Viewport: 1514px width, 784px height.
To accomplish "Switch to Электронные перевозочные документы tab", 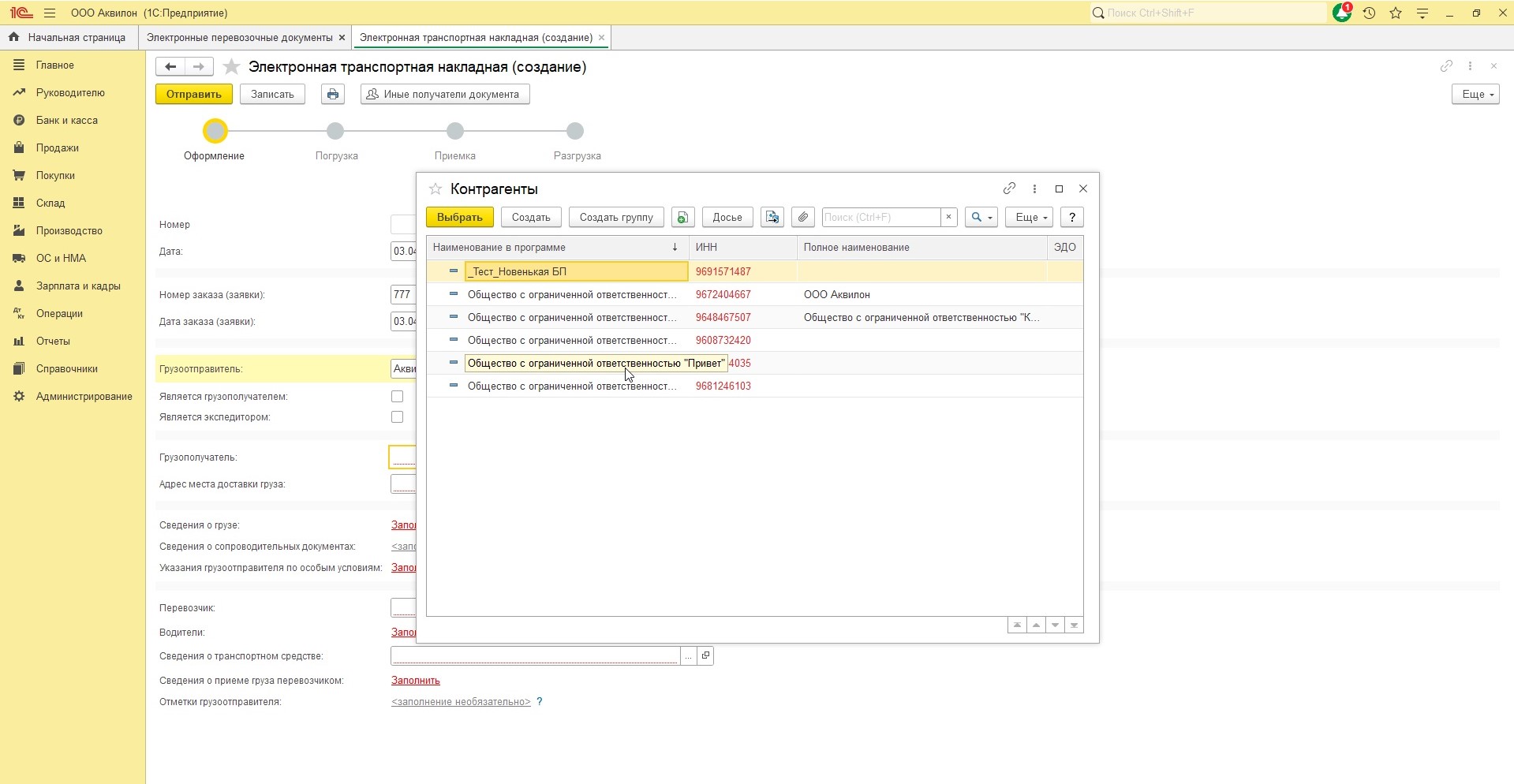I will click(240, 37).
